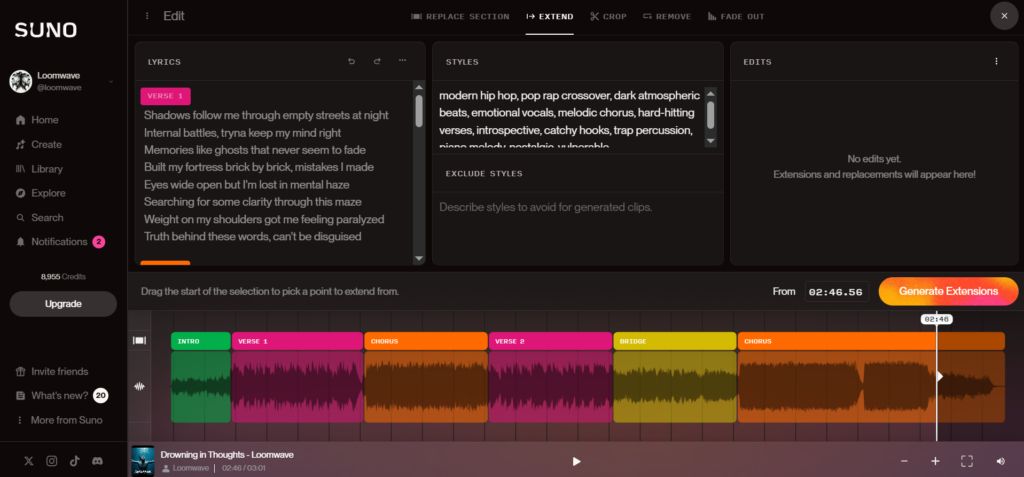Click the Loomwave profile avatar
This screenshot has height=477, width=1024.
coord(20,81)
